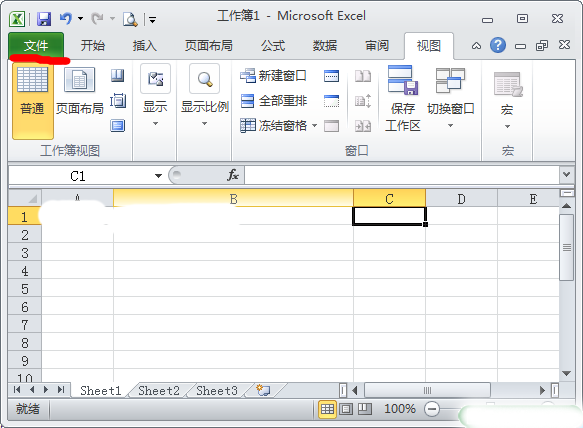Click the Hide window icon
The image size is (583, 428).
click(331, 101)
